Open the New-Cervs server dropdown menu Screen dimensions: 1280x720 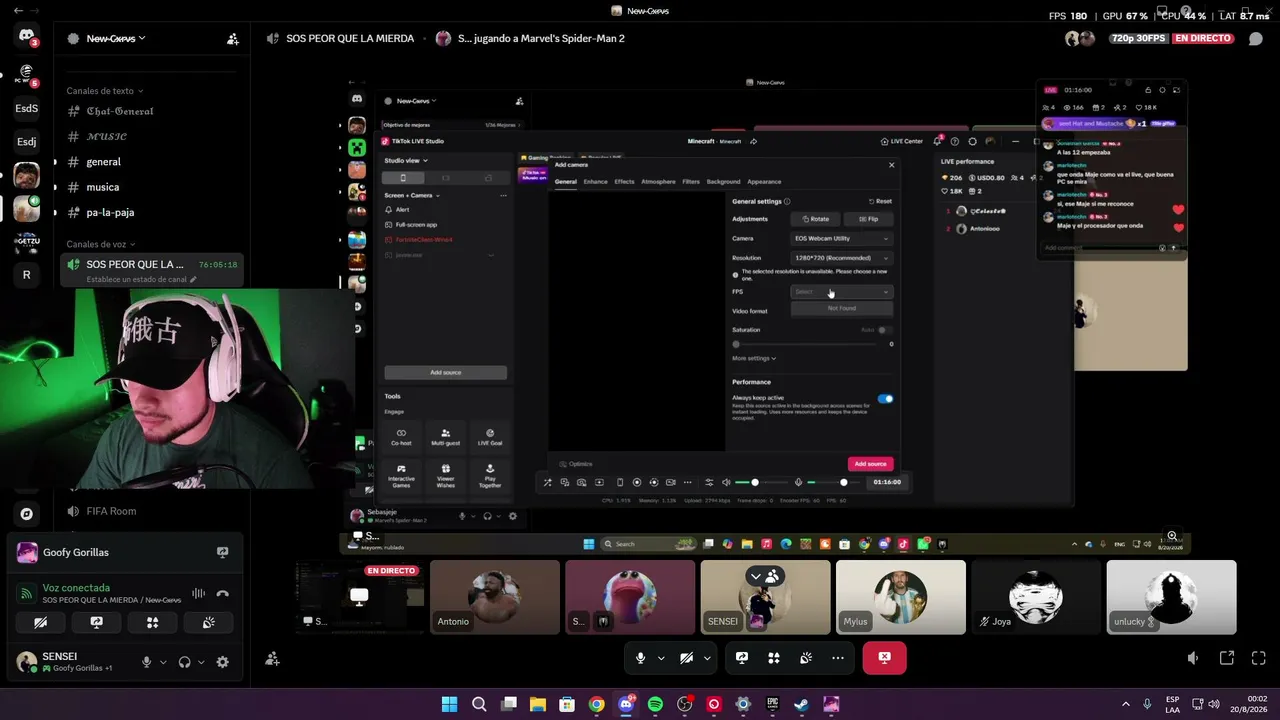pyautogui.click(x=116, y=39)
